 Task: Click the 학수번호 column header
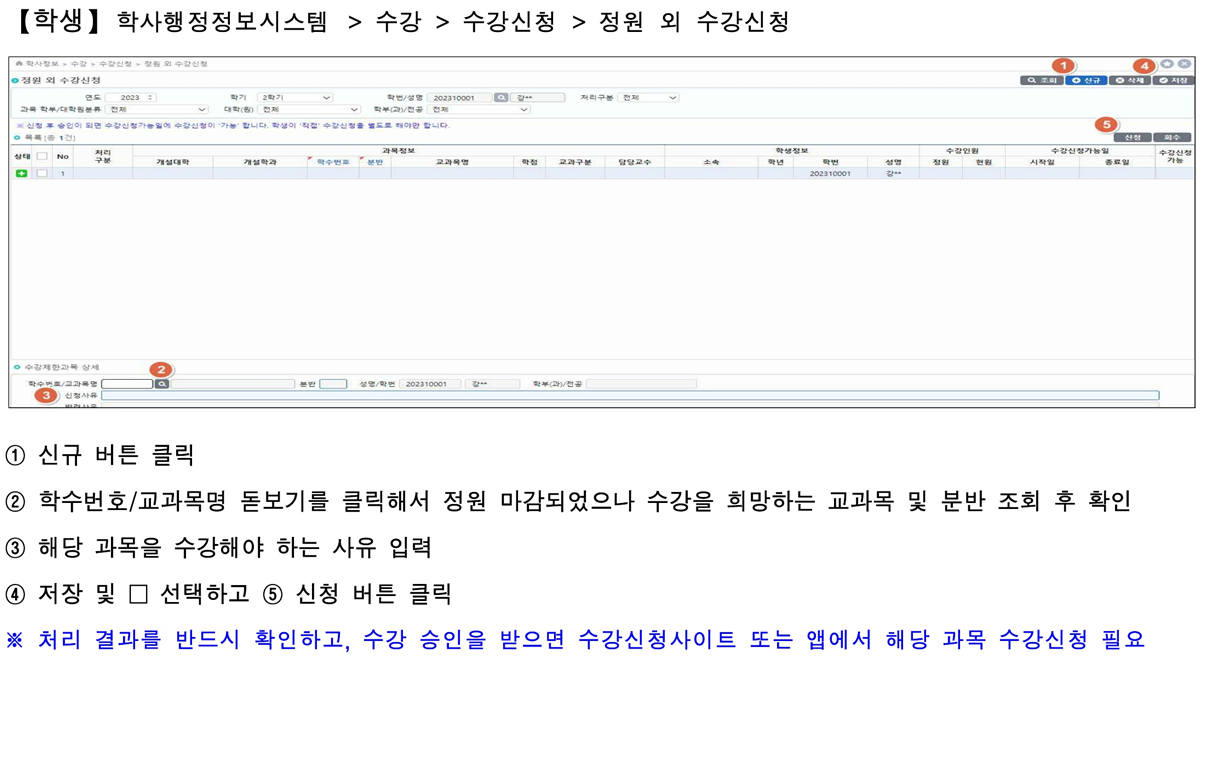point(333,162)
